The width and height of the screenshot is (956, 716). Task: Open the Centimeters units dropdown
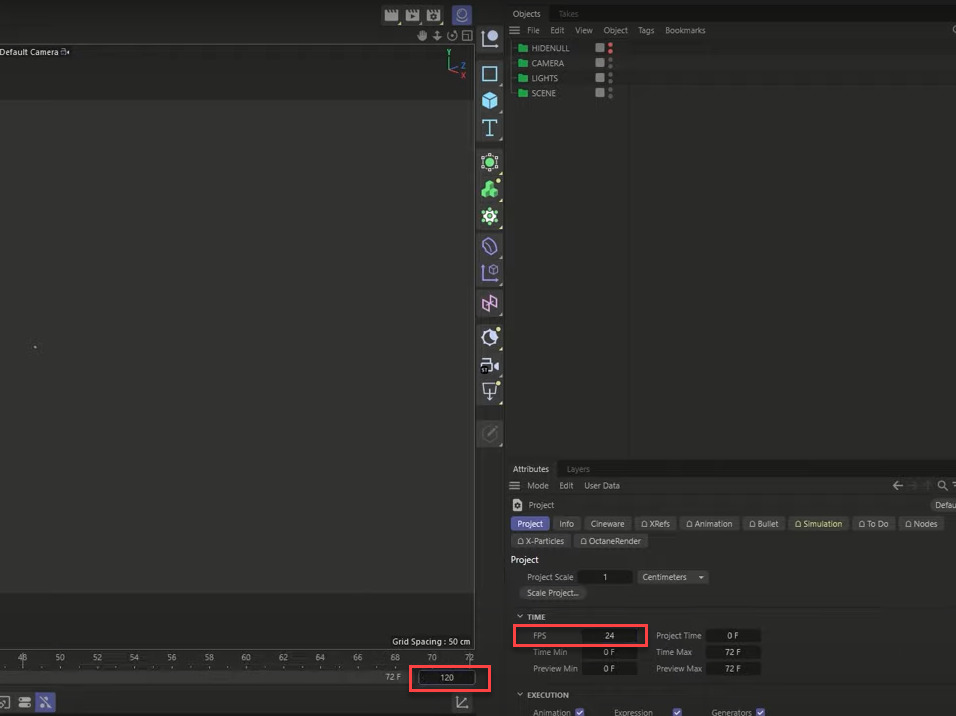(672, 577)
